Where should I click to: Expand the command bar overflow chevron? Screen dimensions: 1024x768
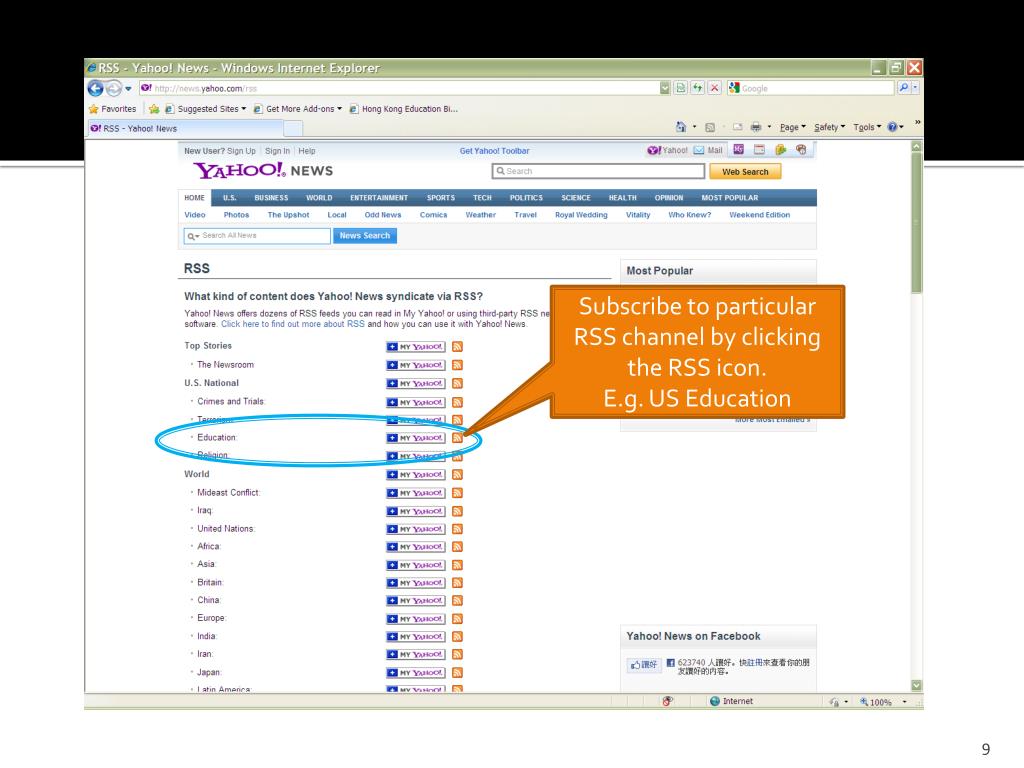[x=918, y=122]
